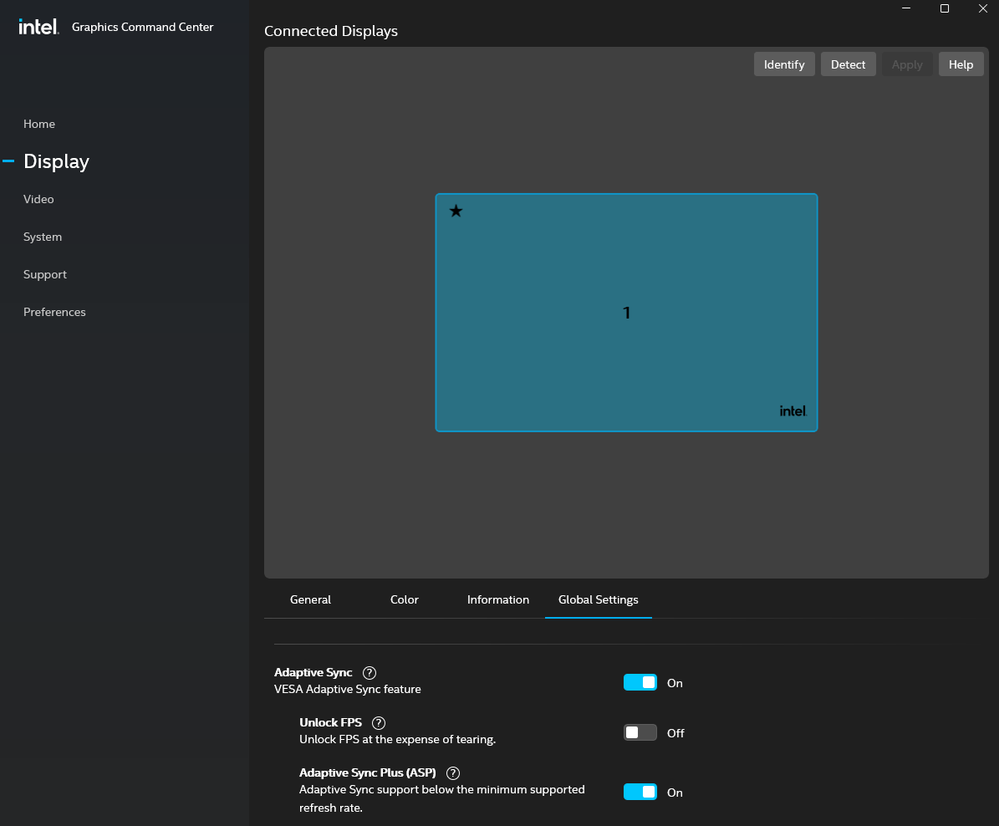Select the Information tab
The height and width of the screenshot is (826, 999).
click(x=498, y=600)
